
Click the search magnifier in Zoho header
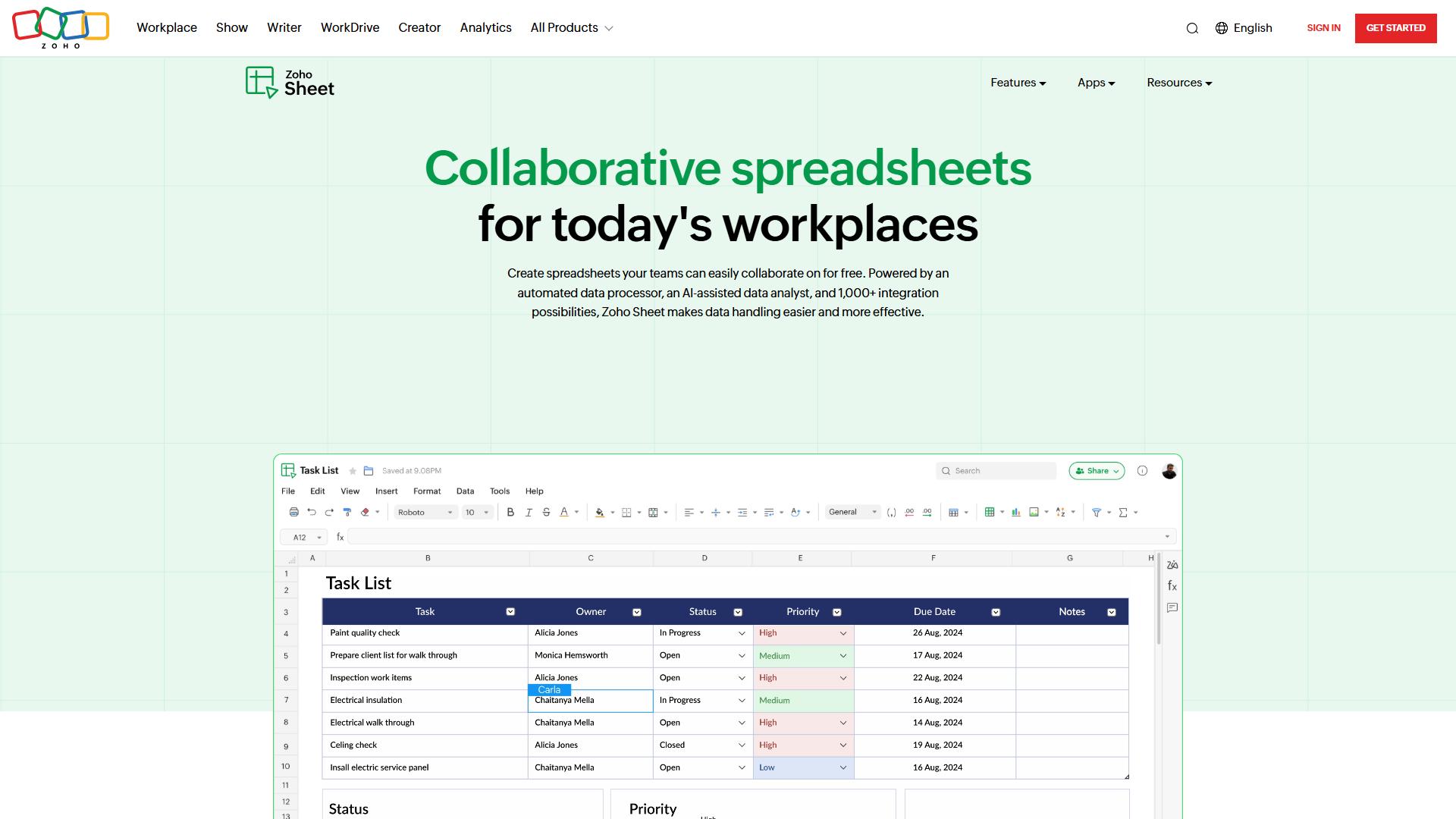[x=1192, y=28]
